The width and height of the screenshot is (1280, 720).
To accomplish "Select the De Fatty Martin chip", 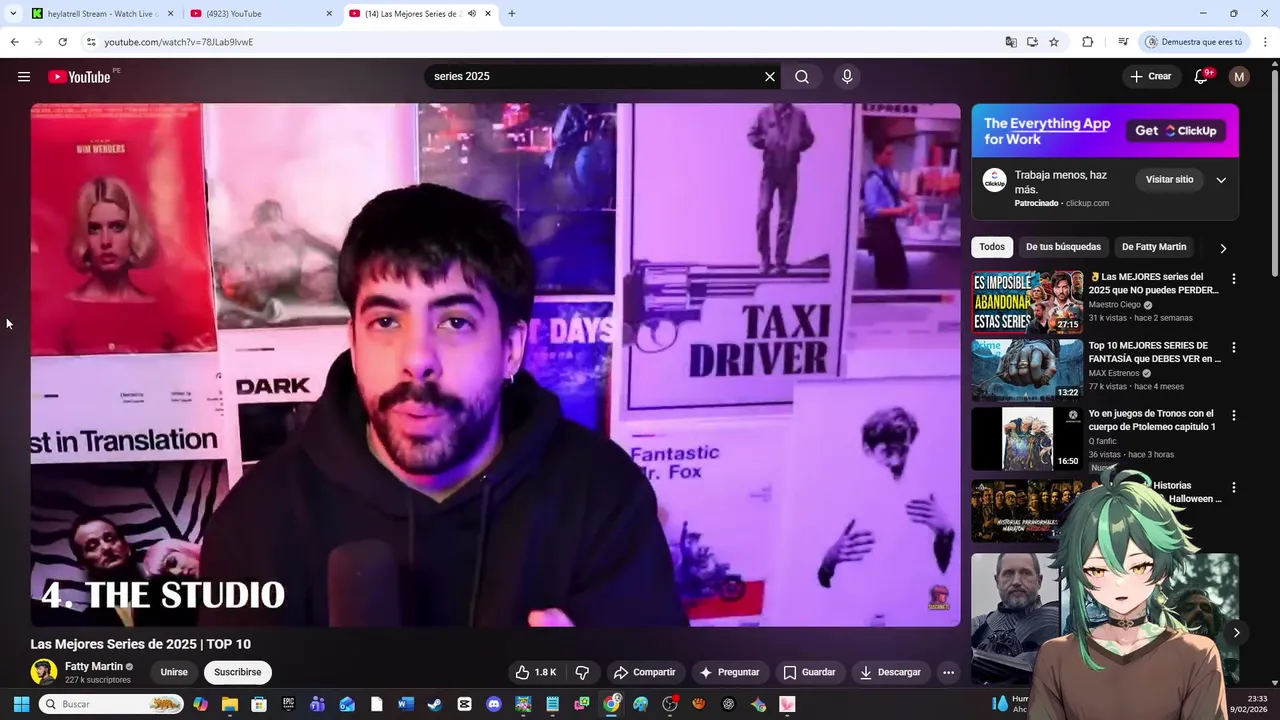I will 1154,247.
